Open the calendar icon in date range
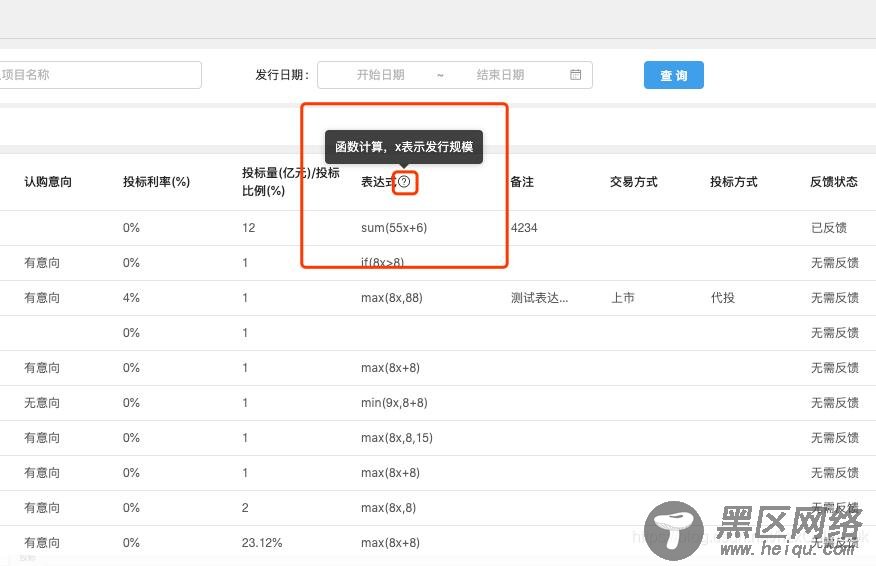876x566 pixels. point(575,74)
